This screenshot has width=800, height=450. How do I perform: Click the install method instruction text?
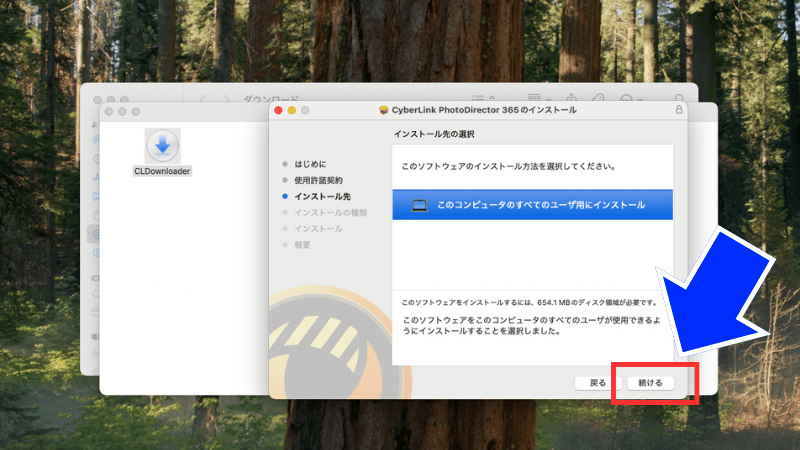click(x=509, y=166)
